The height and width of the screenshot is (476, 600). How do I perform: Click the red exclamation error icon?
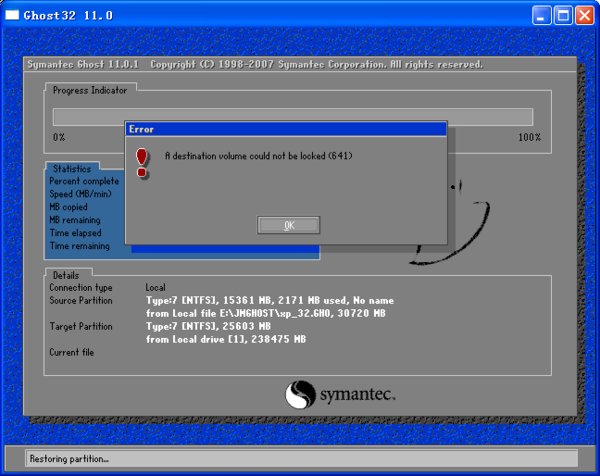pos(142,161)
